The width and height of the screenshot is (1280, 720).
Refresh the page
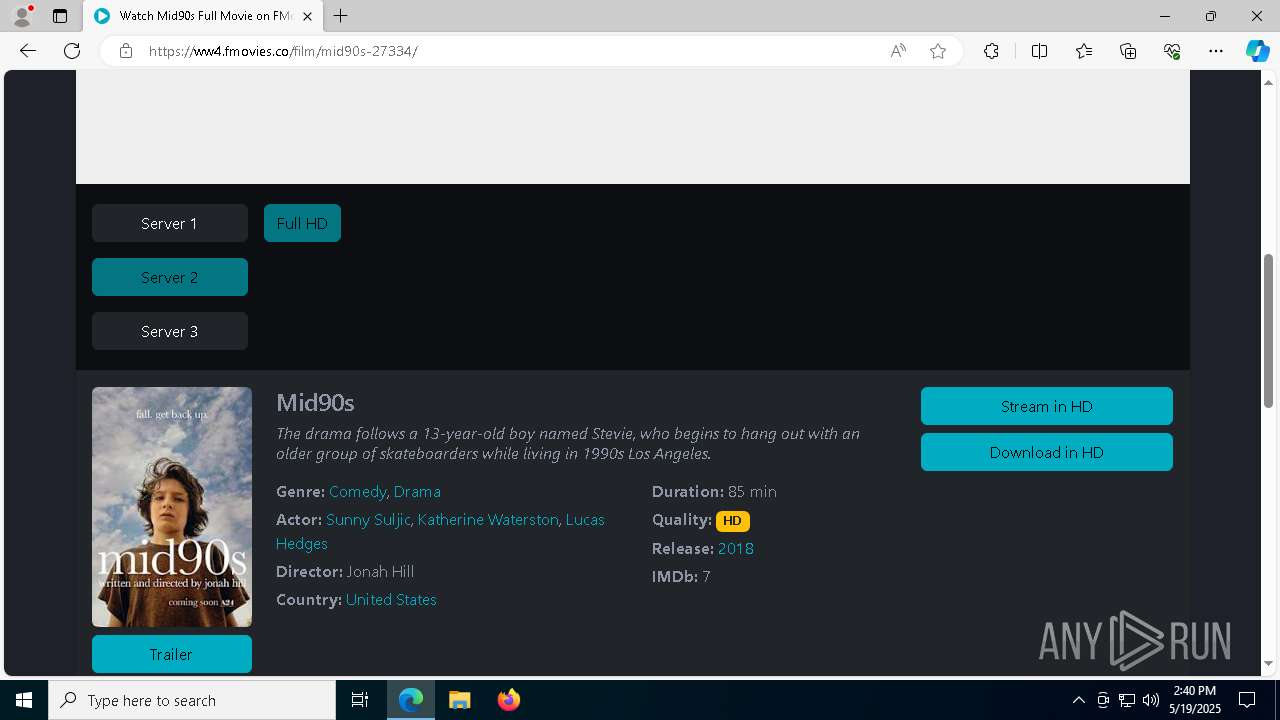click(x=72, y=51)
